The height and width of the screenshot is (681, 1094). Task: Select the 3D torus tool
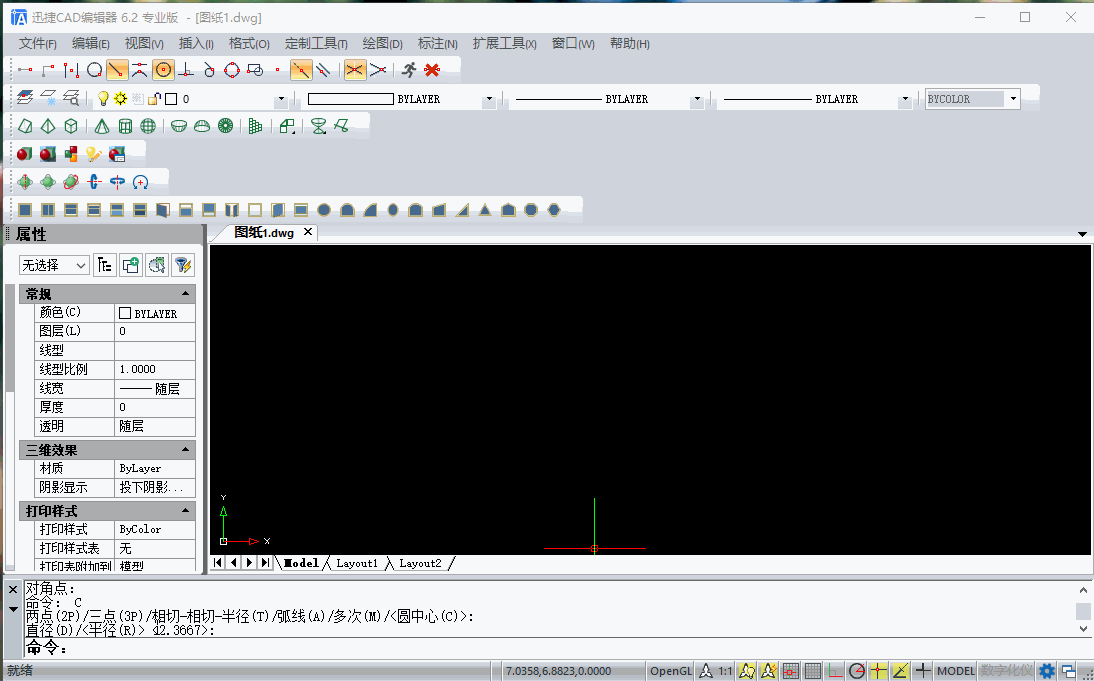point(225,126)
